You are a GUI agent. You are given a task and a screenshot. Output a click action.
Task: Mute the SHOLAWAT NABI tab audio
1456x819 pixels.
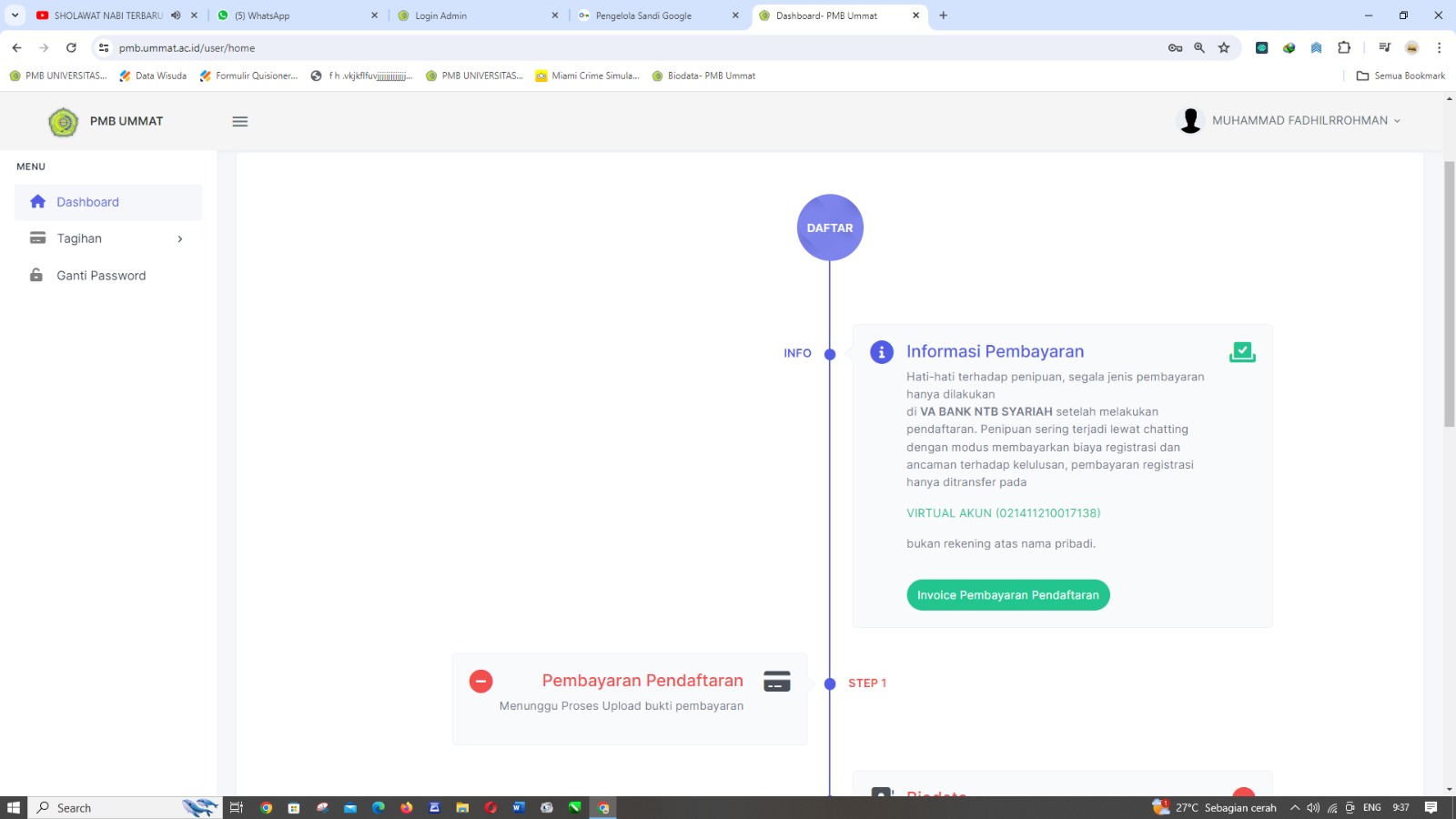[x=176, y=15]
